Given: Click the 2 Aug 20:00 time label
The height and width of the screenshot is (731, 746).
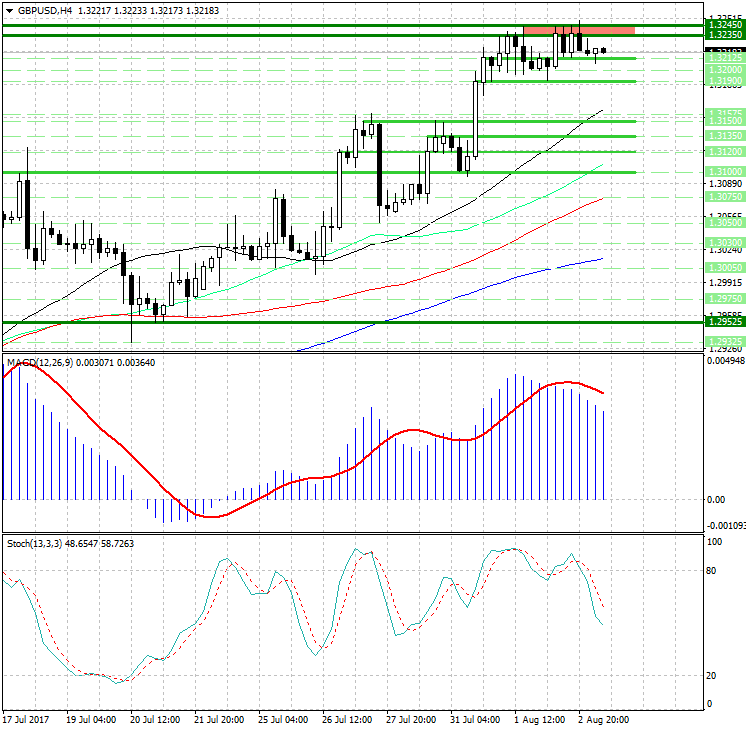Looking at the screenshot, I should point(603,719).
